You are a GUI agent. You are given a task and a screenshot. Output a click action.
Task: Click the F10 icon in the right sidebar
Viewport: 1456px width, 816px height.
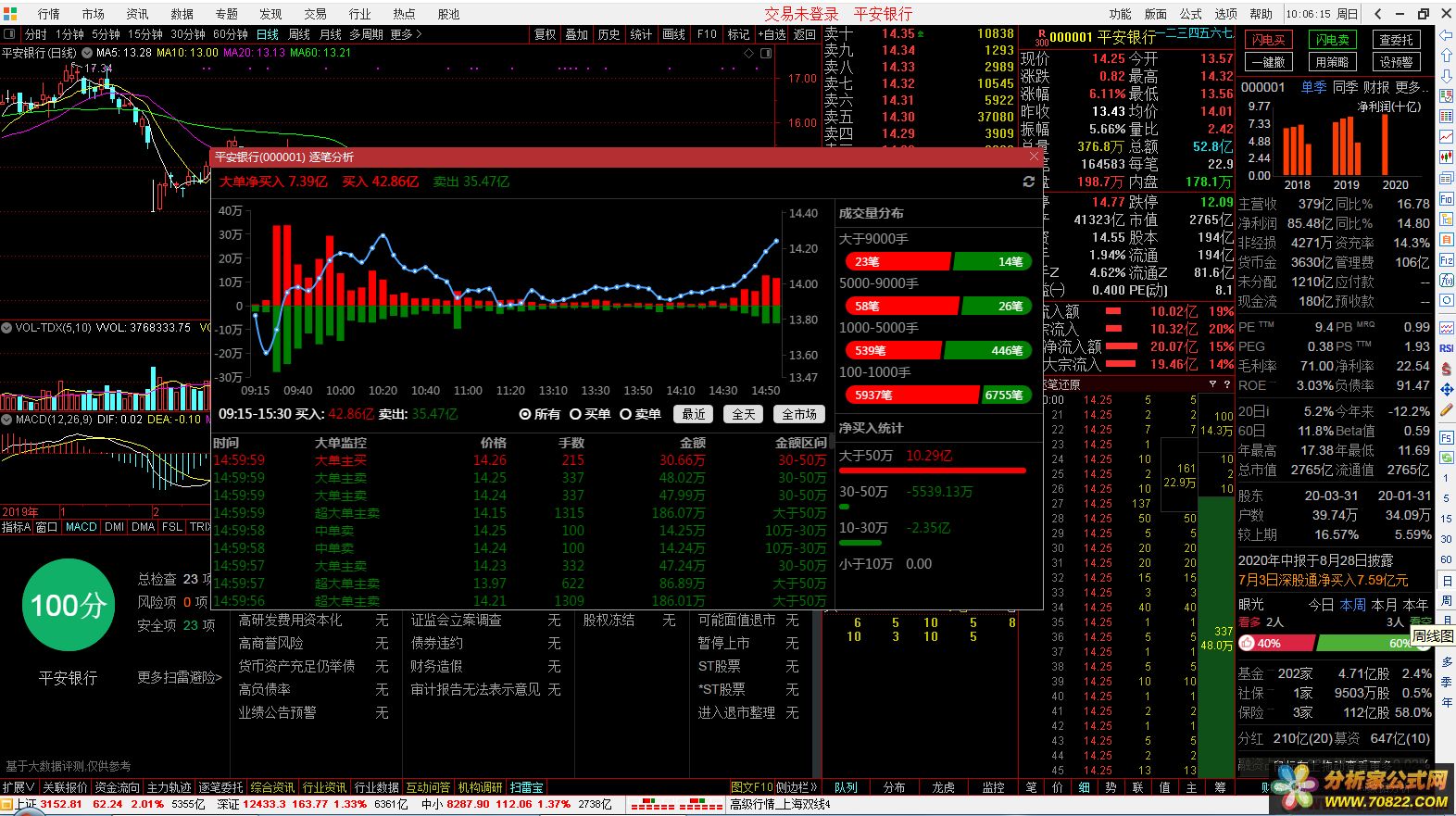pyautogui.click(x=1446, y=199)
